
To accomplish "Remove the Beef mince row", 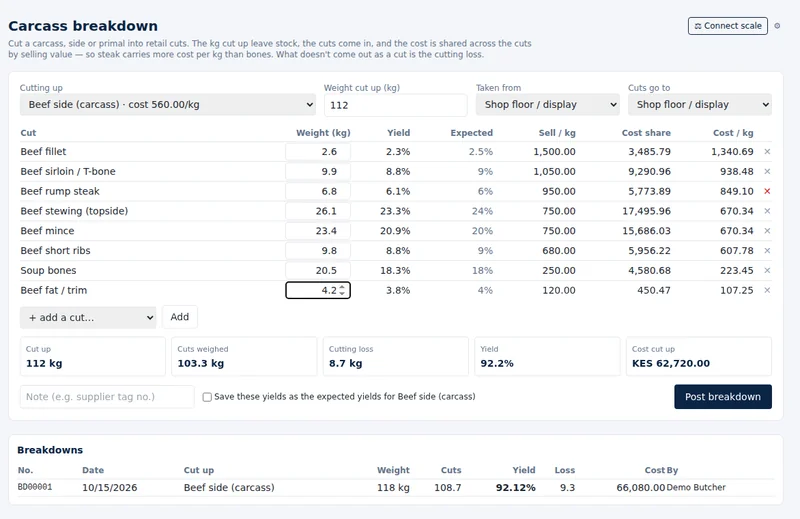I will [x=767, y=231].
